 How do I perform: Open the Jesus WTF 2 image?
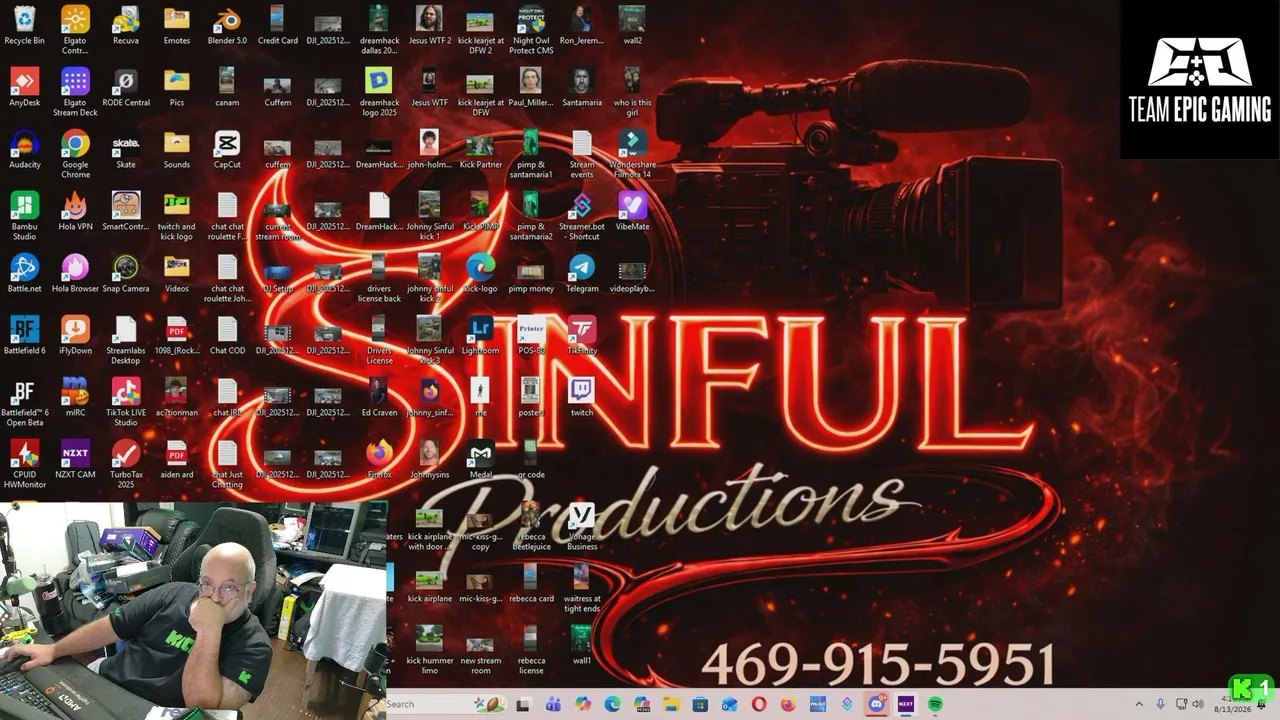pyautogui.click(x=430, y=26)
